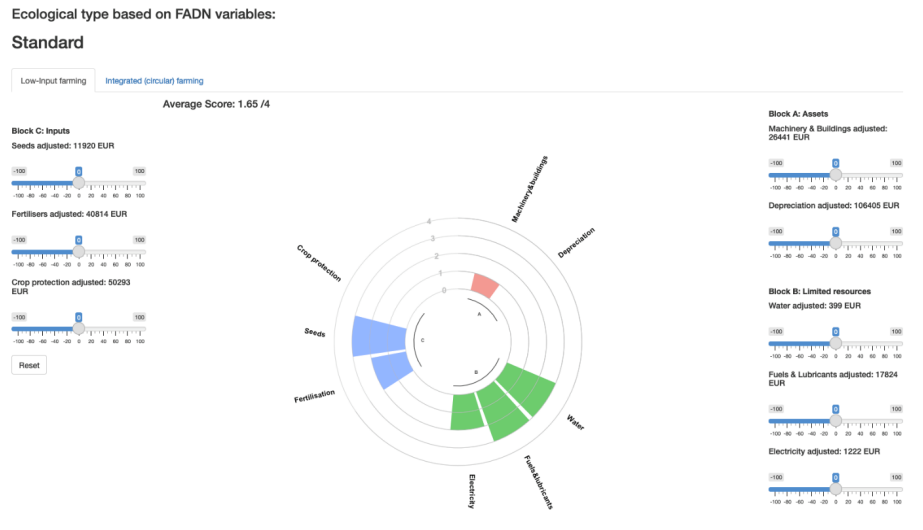This screenshot has height=530, width=923.
Task: Click the 100 max label on Seeds slider
Action: pos(139,171)
